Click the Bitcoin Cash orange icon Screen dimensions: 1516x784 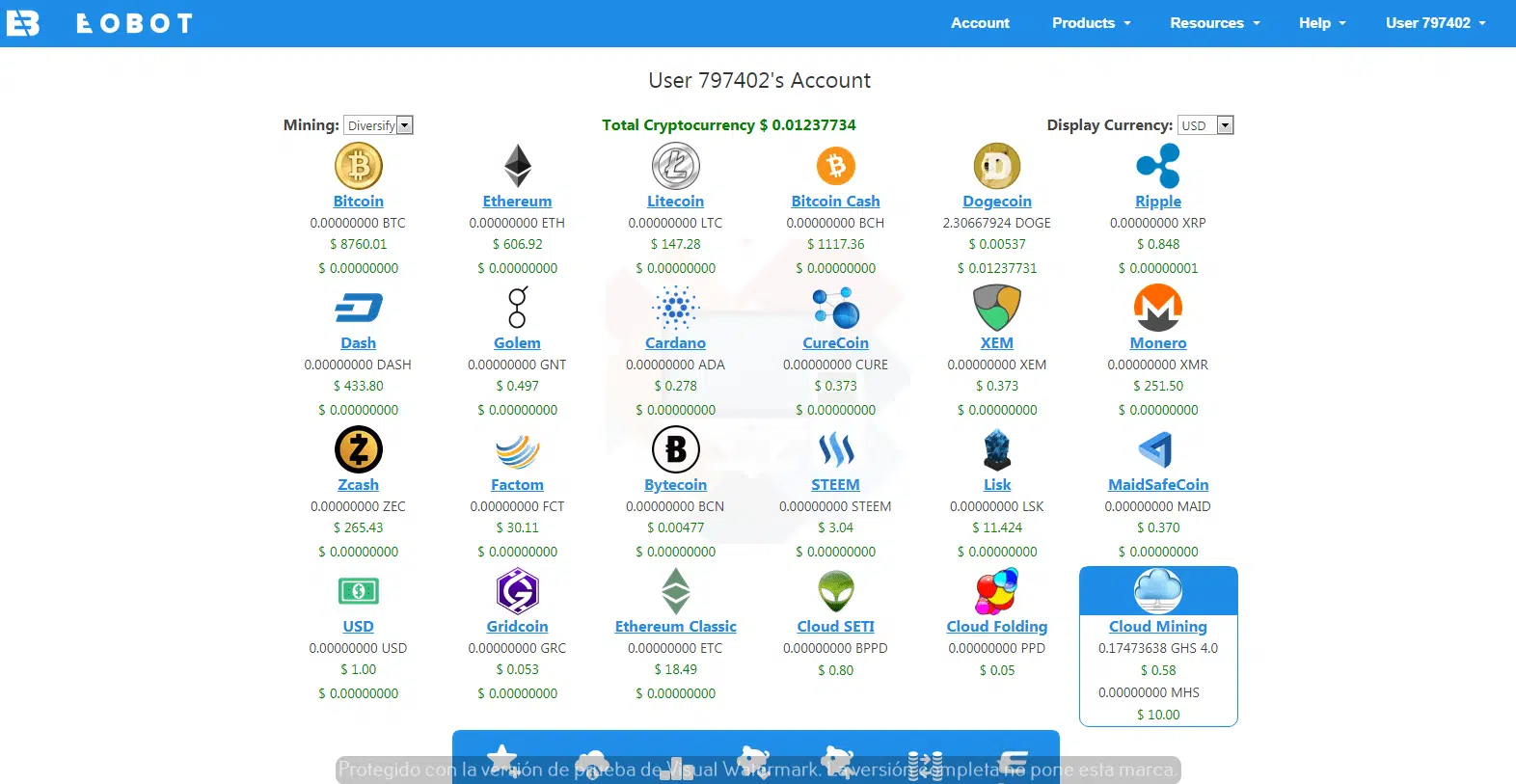tap(836, 166)
